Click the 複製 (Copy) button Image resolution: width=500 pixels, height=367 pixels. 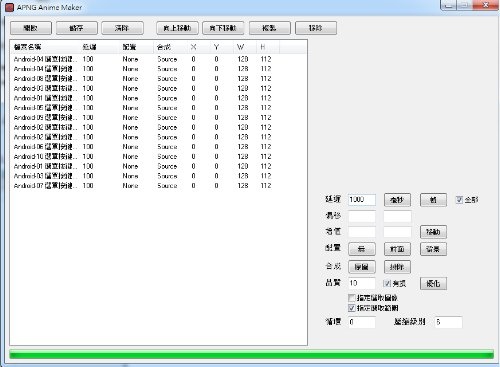(269, 28)
